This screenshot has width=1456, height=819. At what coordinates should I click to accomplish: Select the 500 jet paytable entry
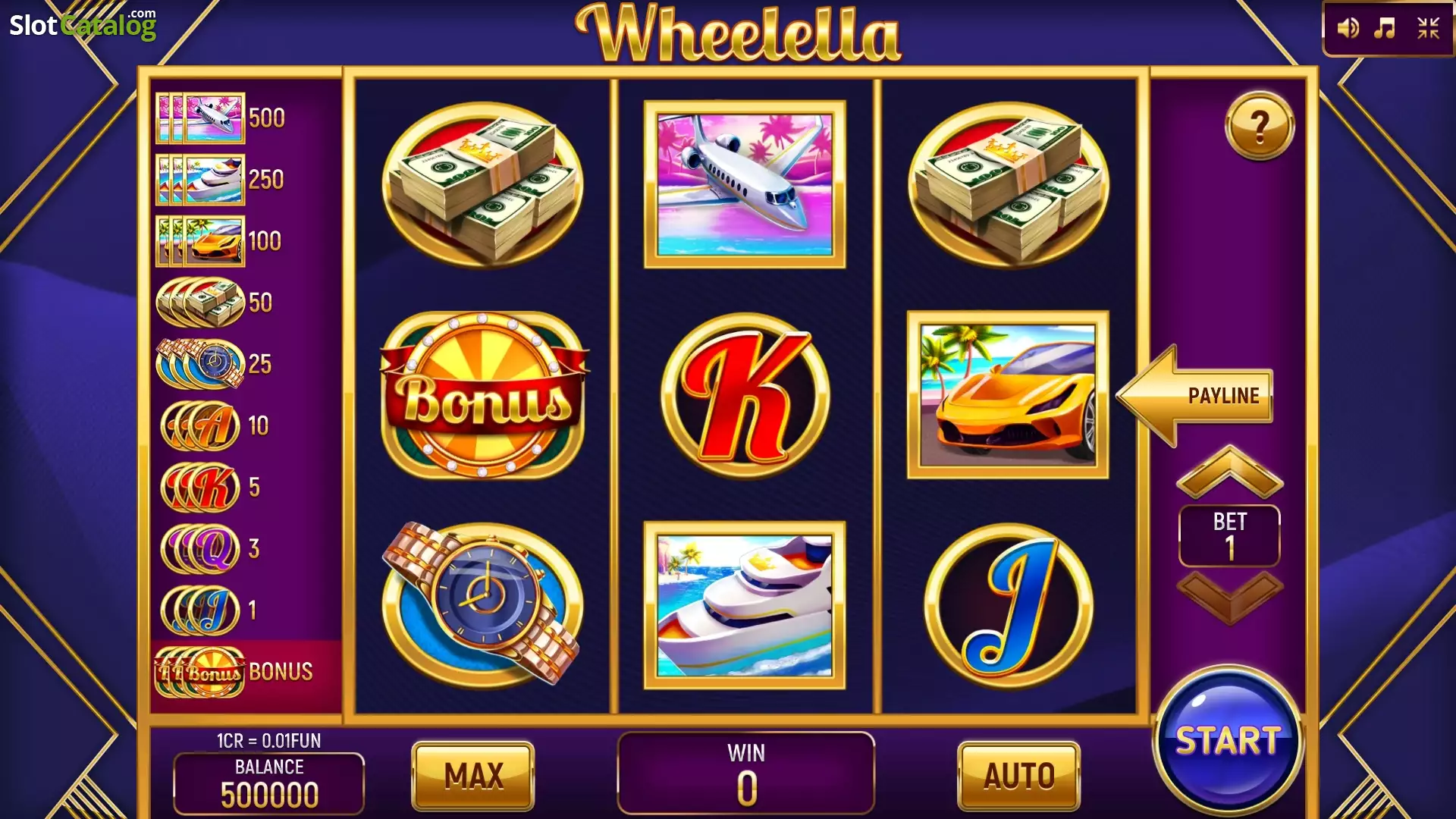click(221, 118)
